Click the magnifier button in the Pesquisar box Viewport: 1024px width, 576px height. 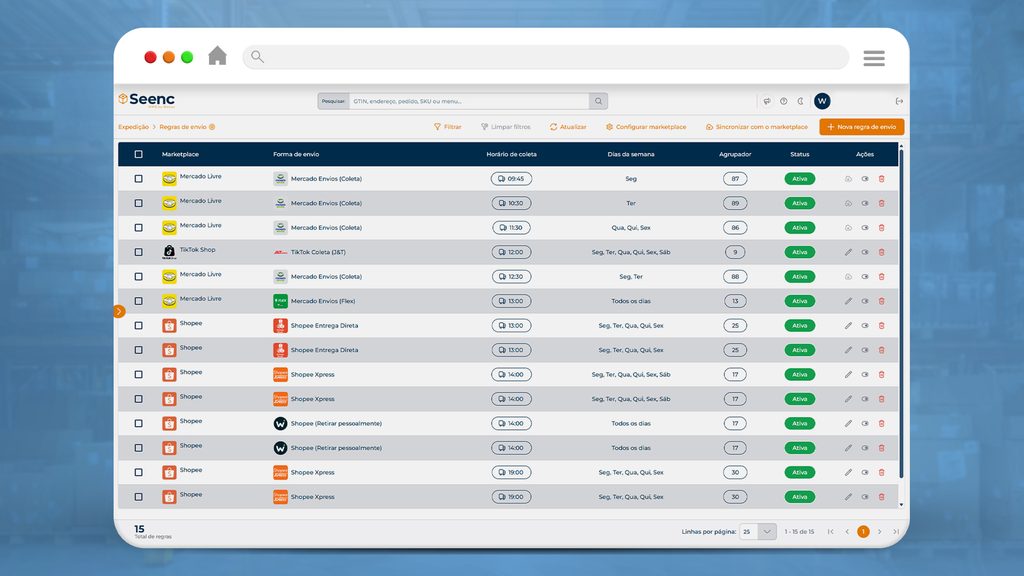598,101
